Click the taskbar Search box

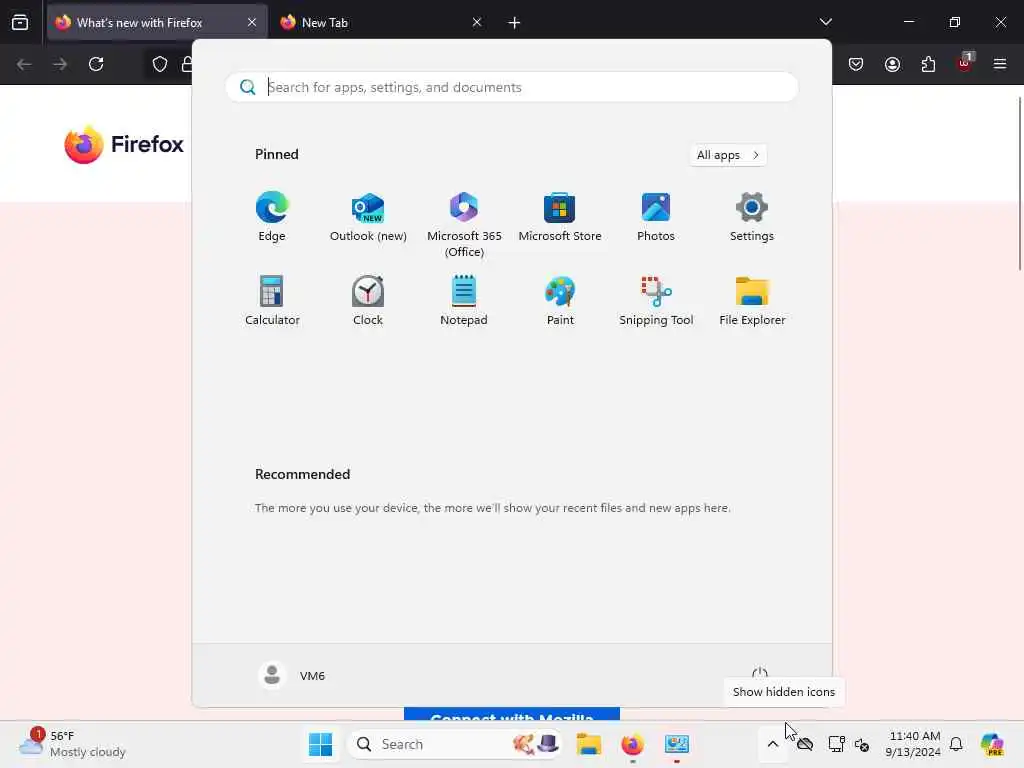click(455, 744)
